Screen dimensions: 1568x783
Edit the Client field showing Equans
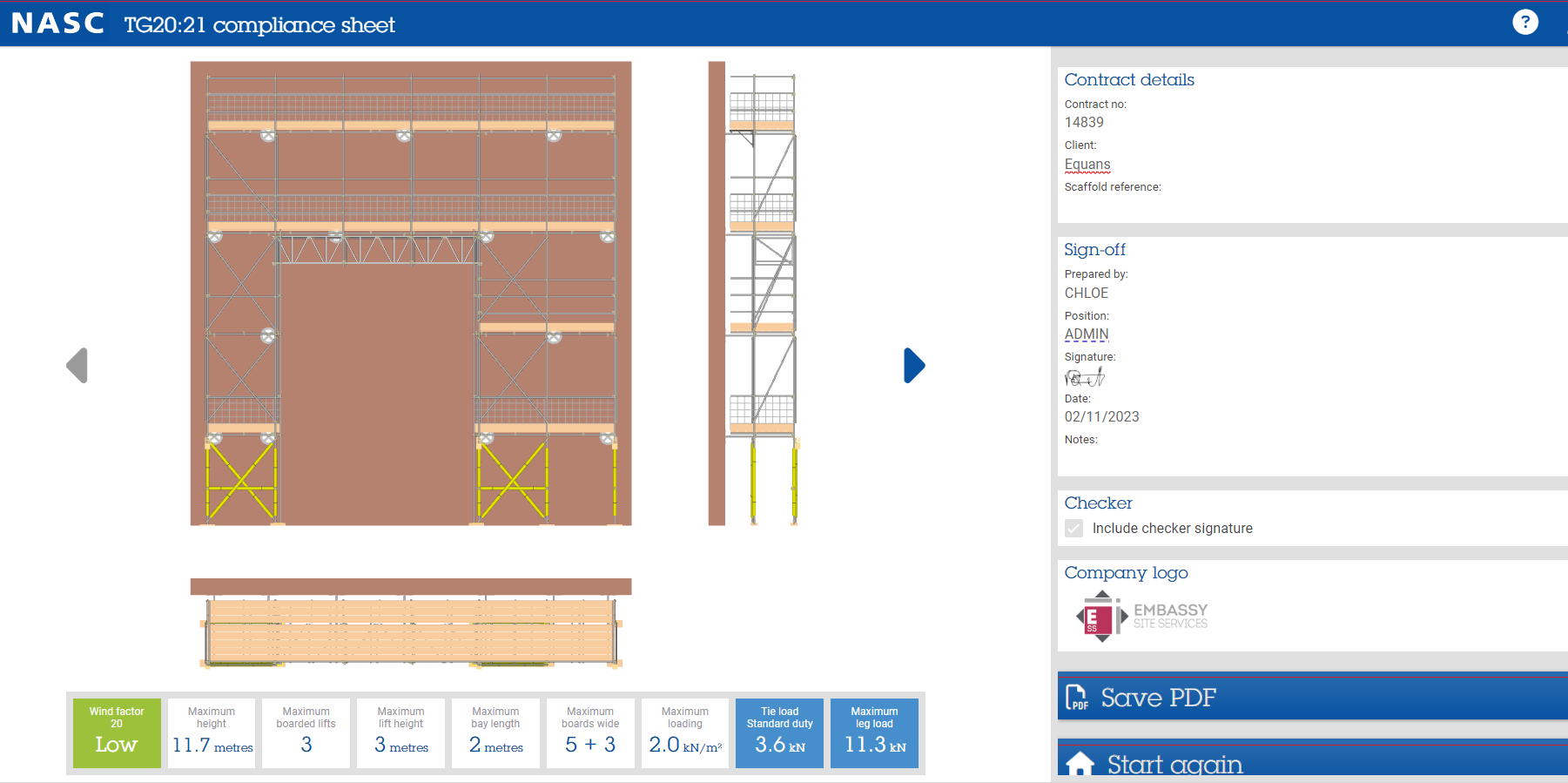pos(1087,165)
